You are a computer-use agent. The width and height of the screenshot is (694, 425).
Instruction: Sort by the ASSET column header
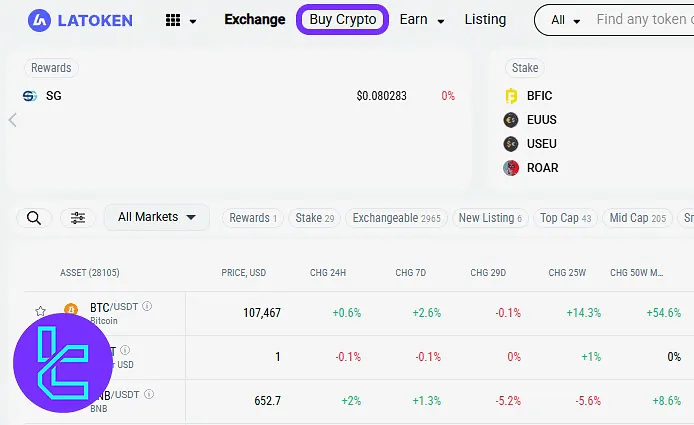click(x=90, y=273)
